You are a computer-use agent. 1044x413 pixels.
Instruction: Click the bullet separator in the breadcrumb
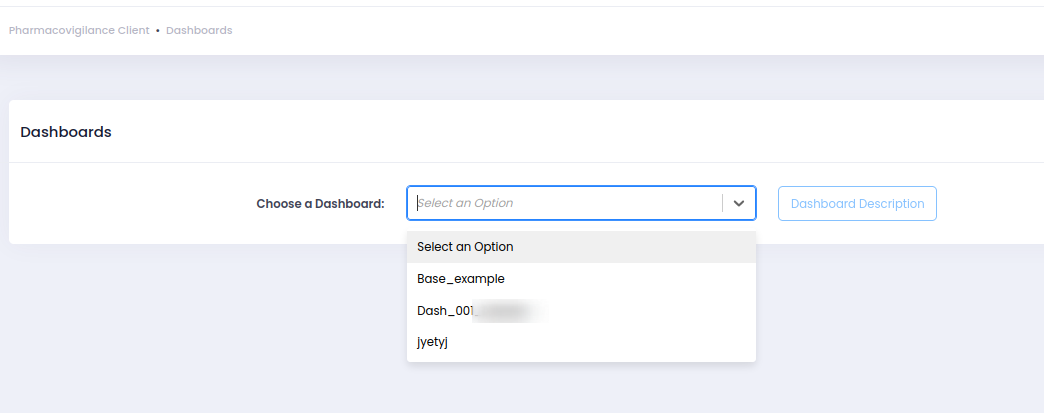pos(158,31)
